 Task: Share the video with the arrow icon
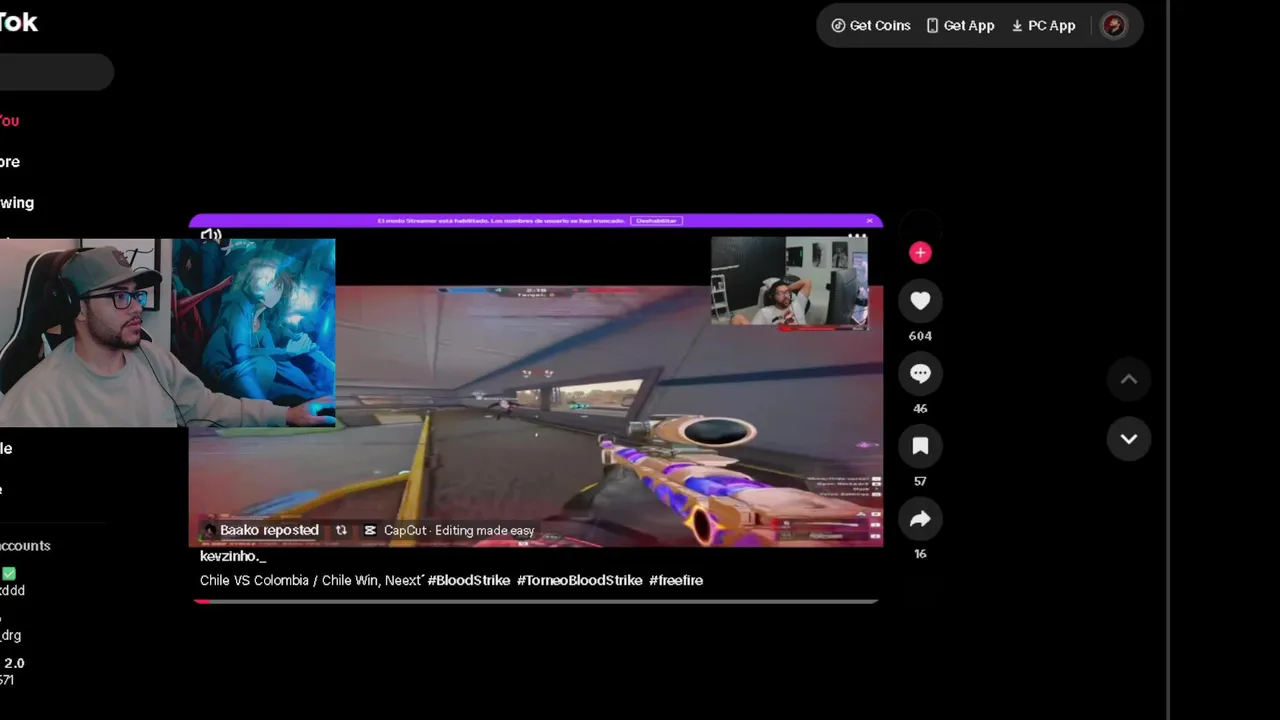coord(920,519)
